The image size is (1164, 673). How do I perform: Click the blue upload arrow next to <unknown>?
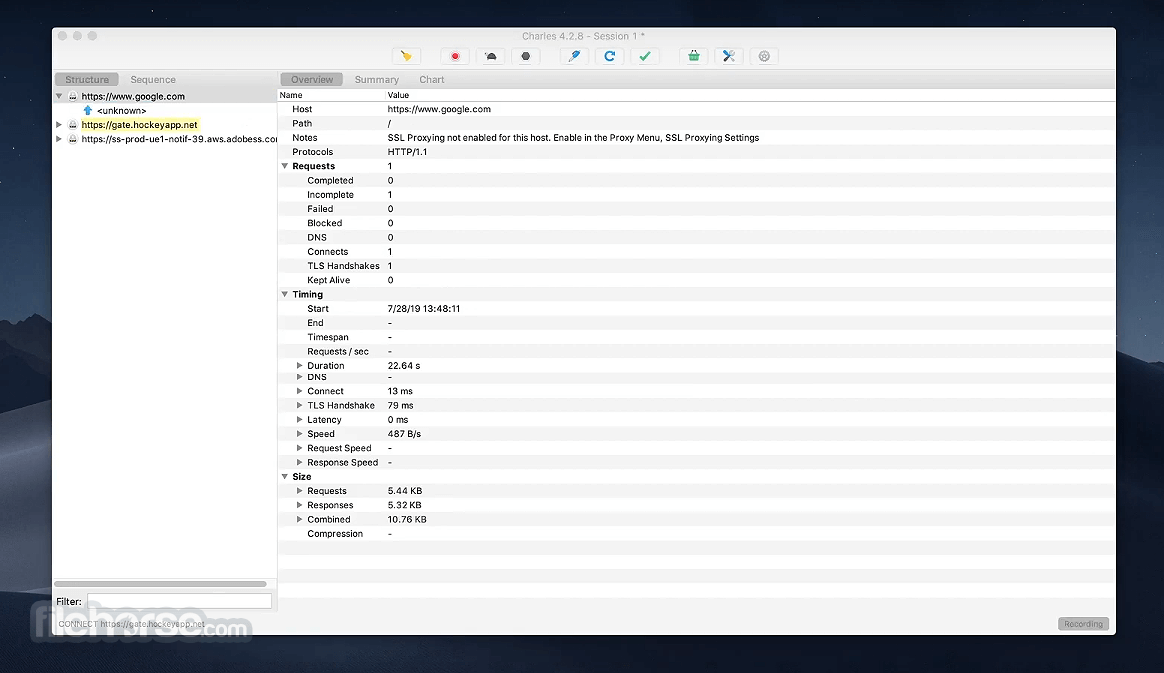(88, 111)
